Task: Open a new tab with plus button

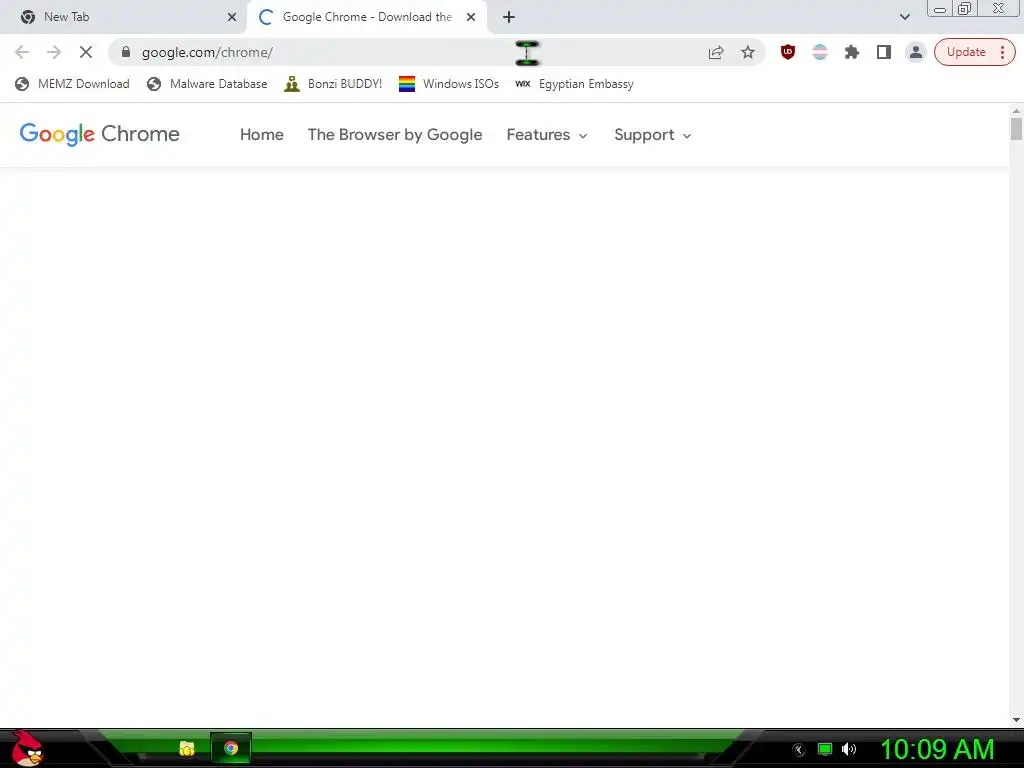Action: point(509,17)
